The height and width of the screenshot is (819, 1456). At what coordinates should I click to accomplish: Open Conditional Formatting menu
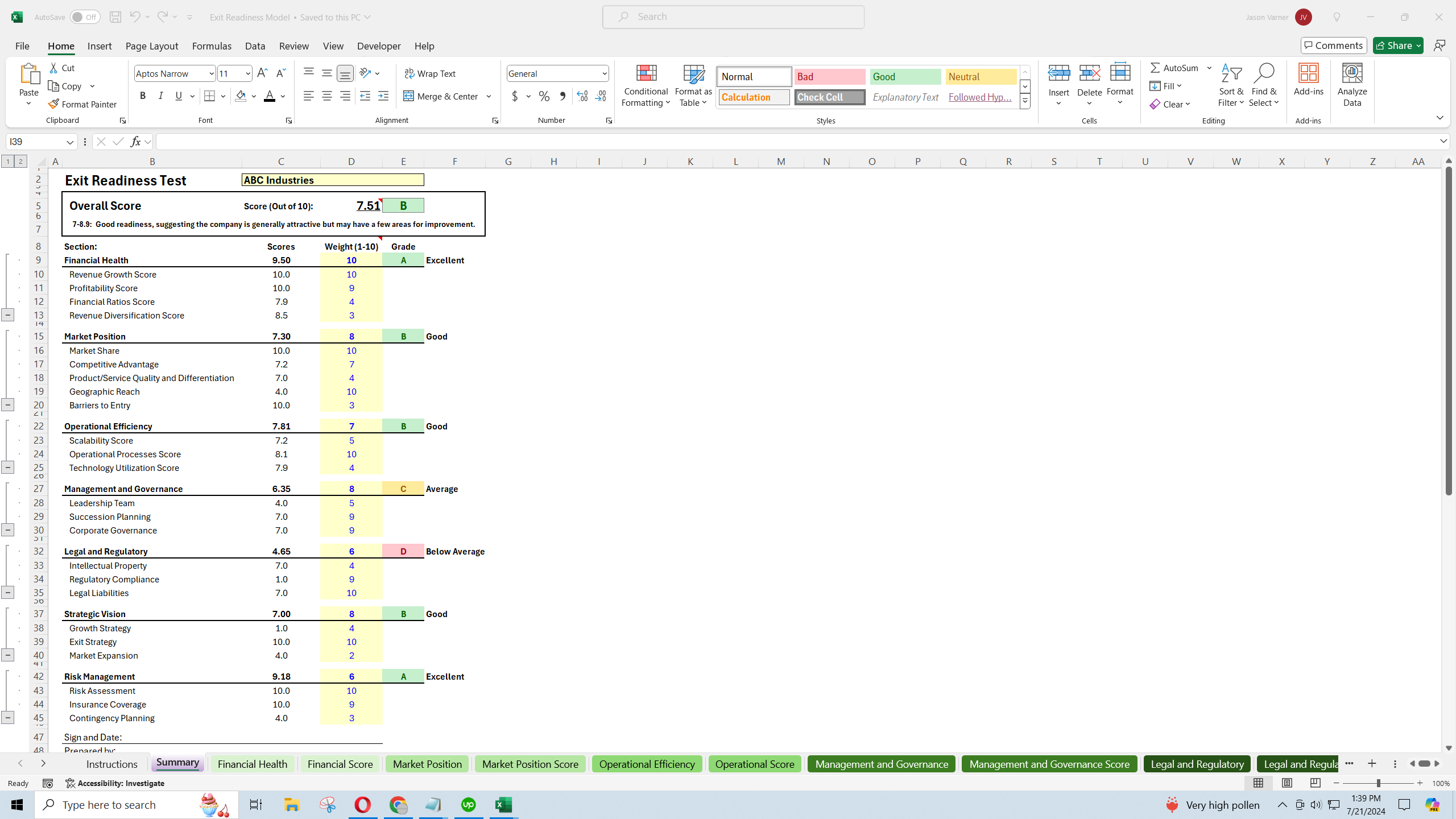pyautogui.click(x=646, y=85)
